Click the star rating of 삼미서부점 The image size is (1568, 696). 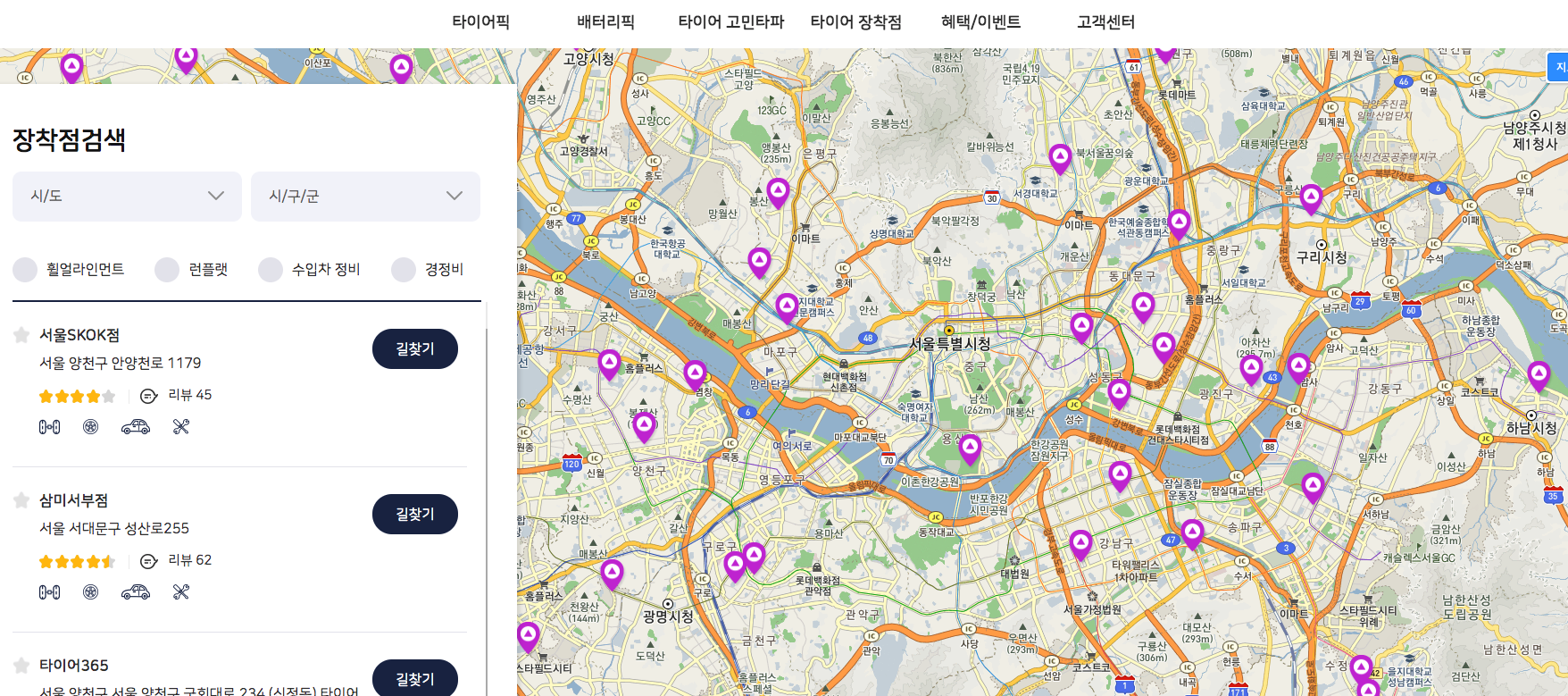tap(77, 561)
